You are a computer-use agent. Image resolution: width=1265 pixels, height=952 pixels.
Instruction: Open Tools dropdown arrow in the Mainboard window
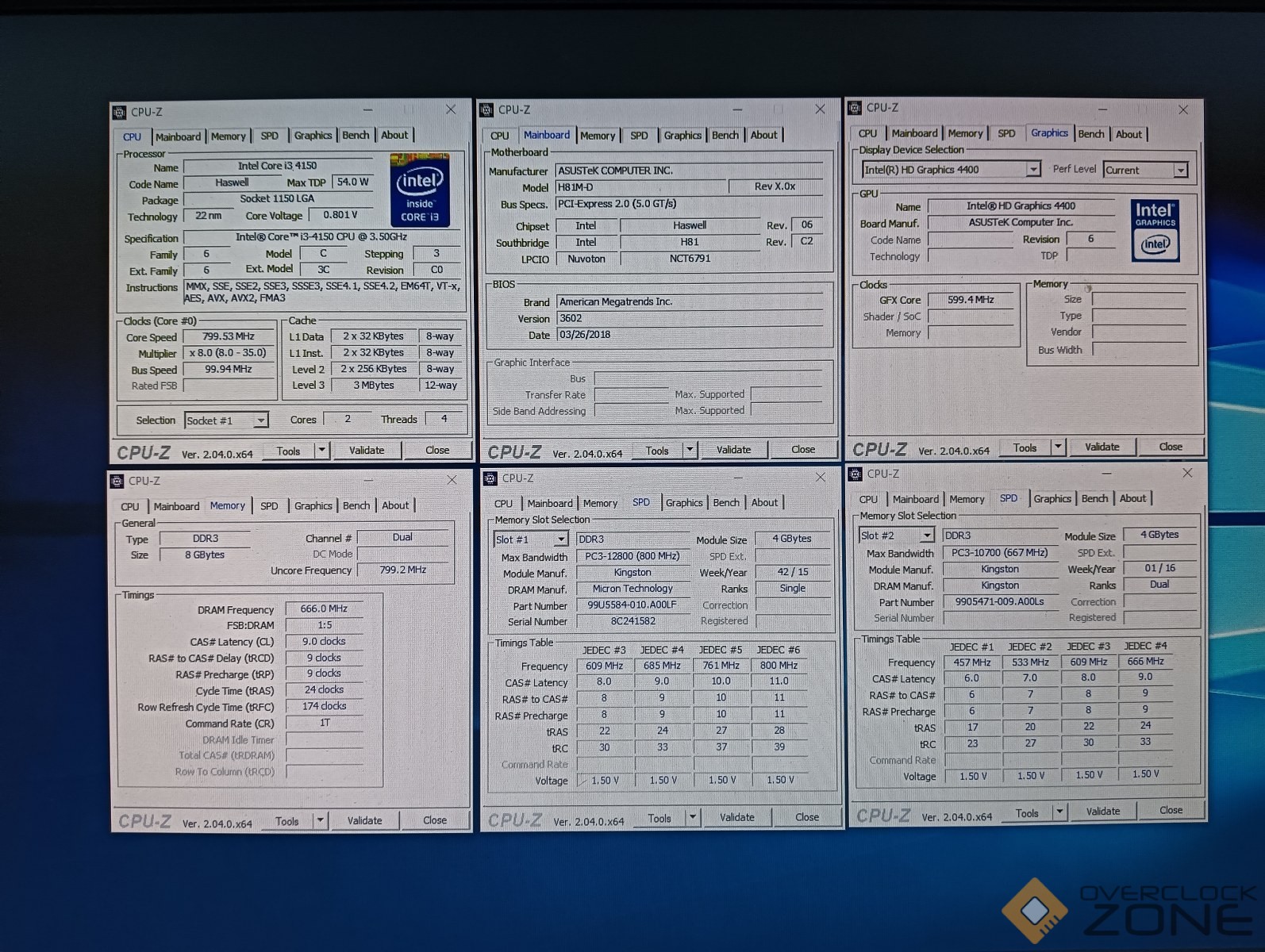point(690,451)
